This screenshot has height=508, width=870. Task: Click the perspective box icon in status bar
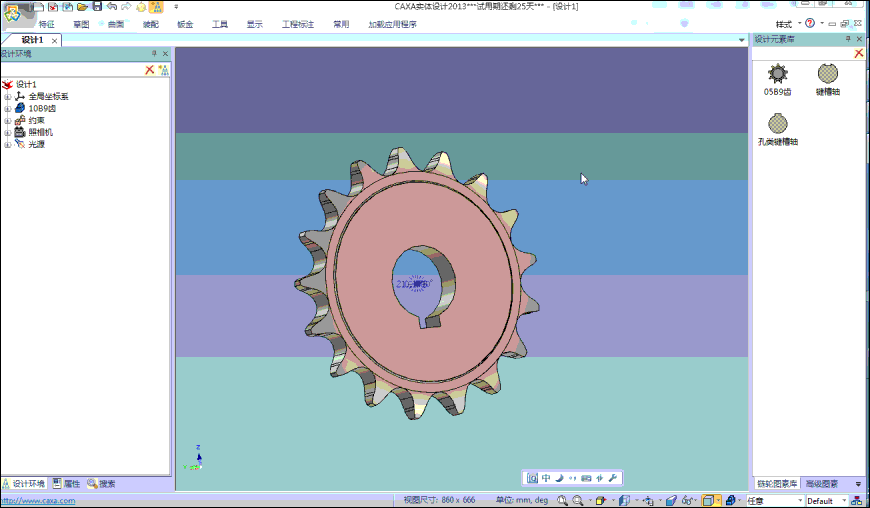624,500
